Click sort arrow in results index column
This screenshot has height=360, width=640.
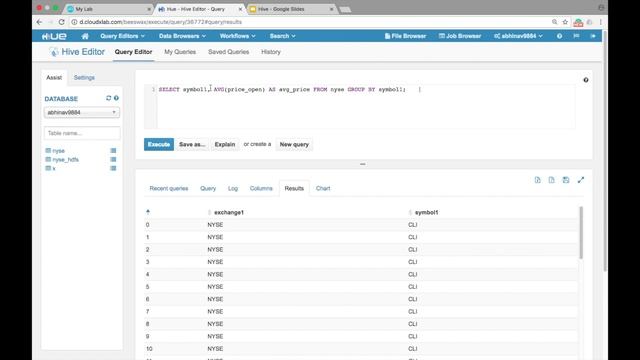pyautogui.click(x=148, y=212)
